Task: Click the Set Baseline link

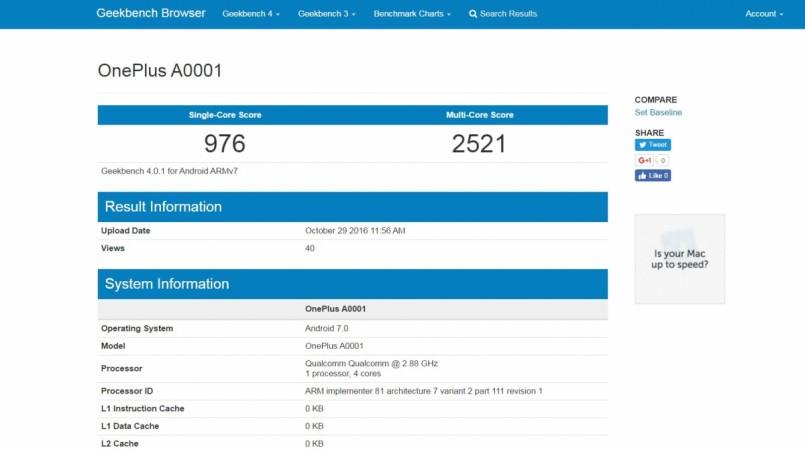Action: [x=658, y=112]
